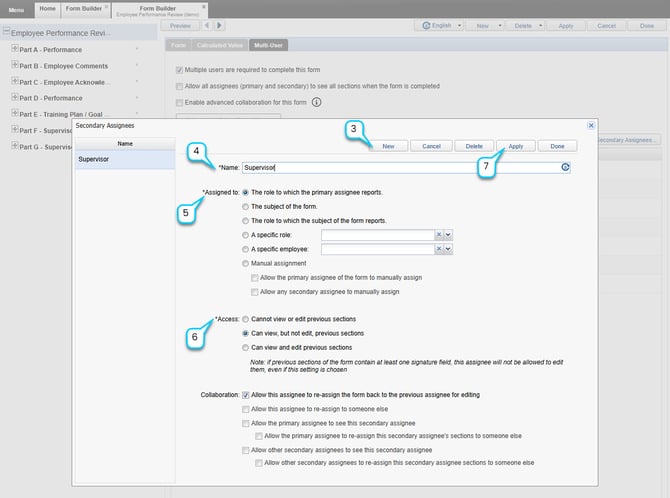Click Done in Secondary Assignees dialog
Screen dimensions: 670x498
click(557, 146)
